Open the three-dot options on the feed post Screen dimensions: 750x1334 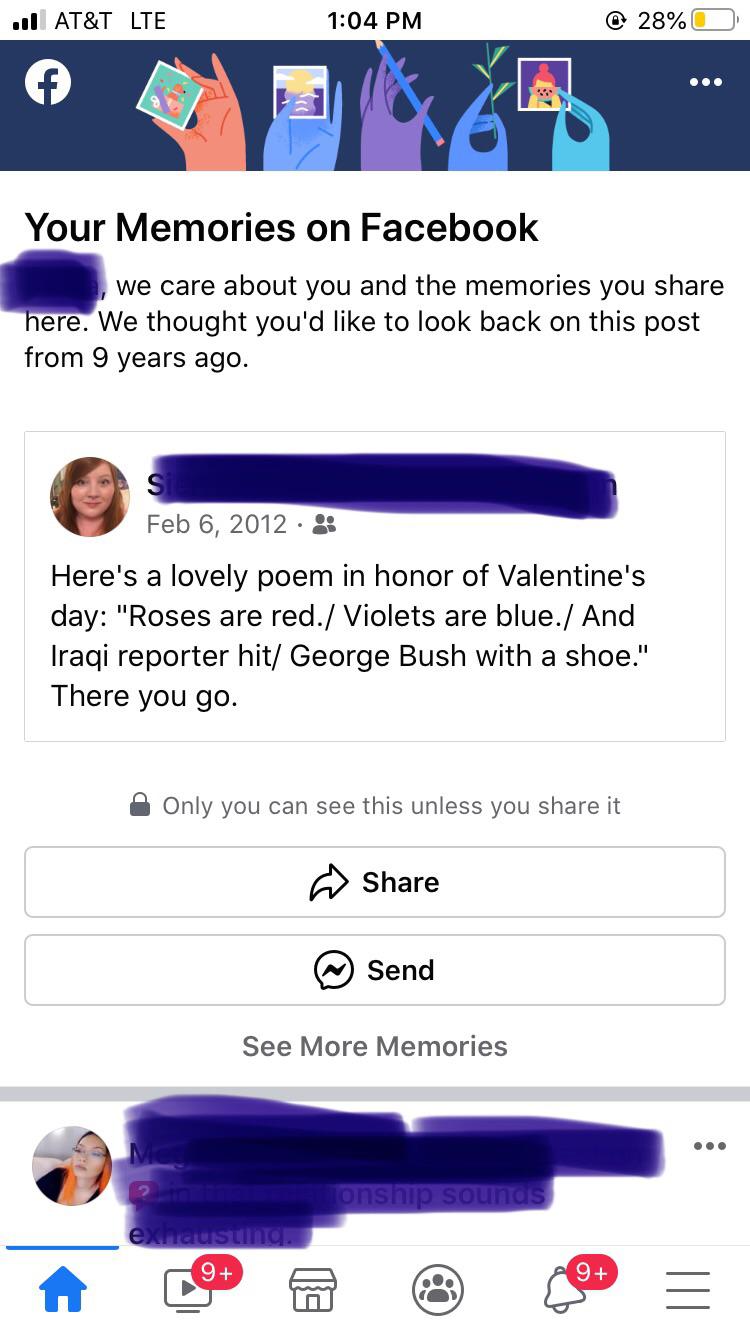709,1146
